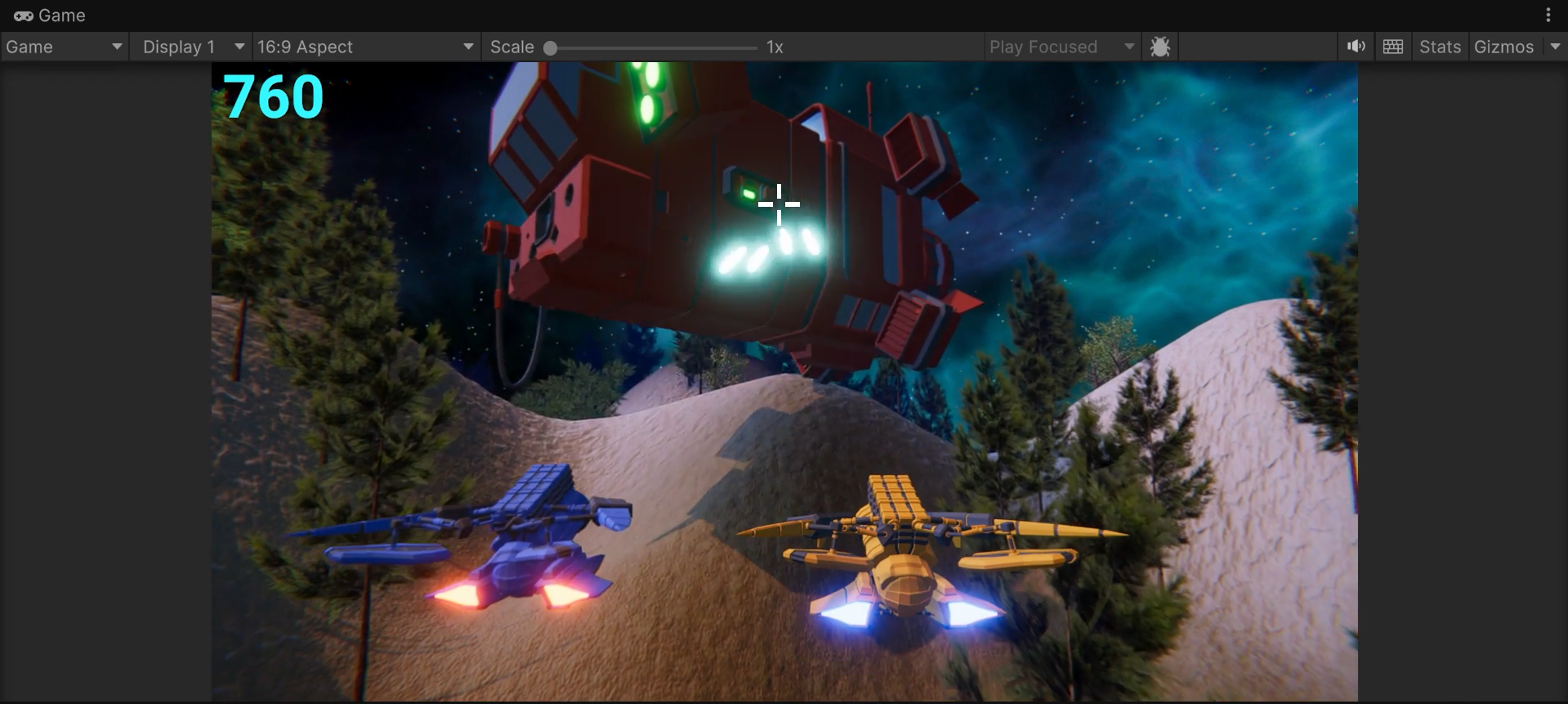The width and height of the screenshot is (1568, 704).
Task: Toggle Gizmos visibility button
Action: click(1504, 47)
